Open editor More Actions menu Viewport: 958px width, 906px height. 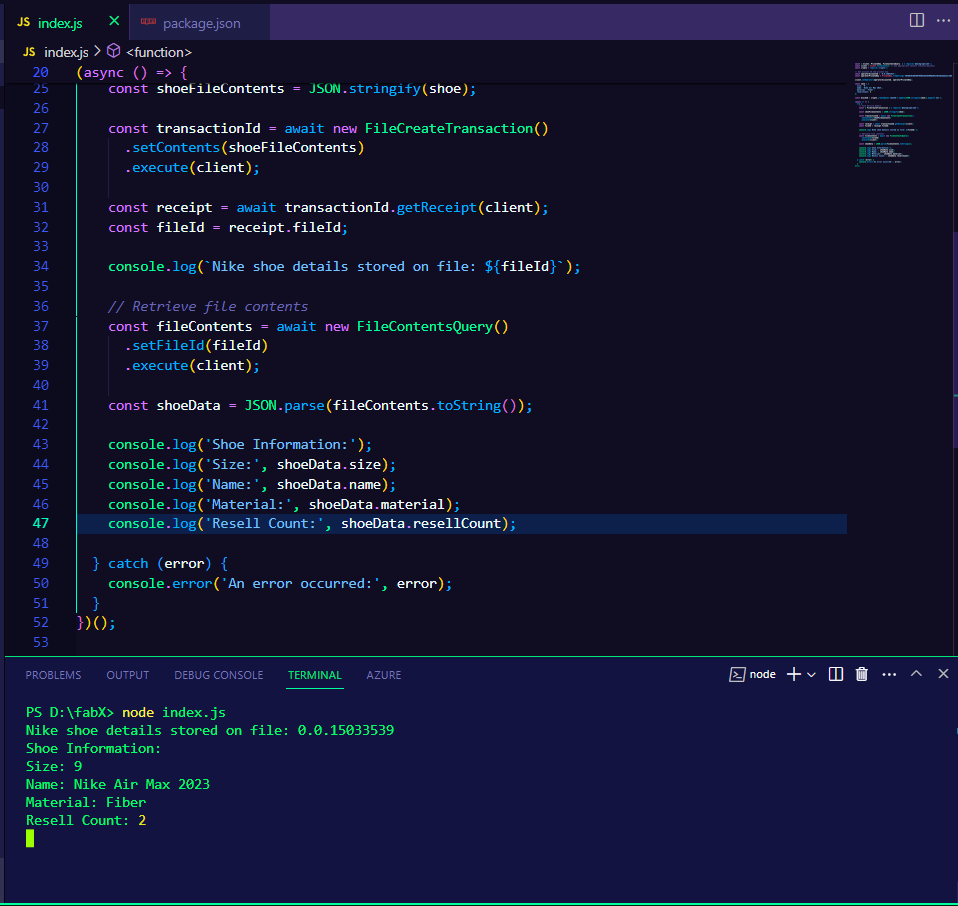click(943, 20)
